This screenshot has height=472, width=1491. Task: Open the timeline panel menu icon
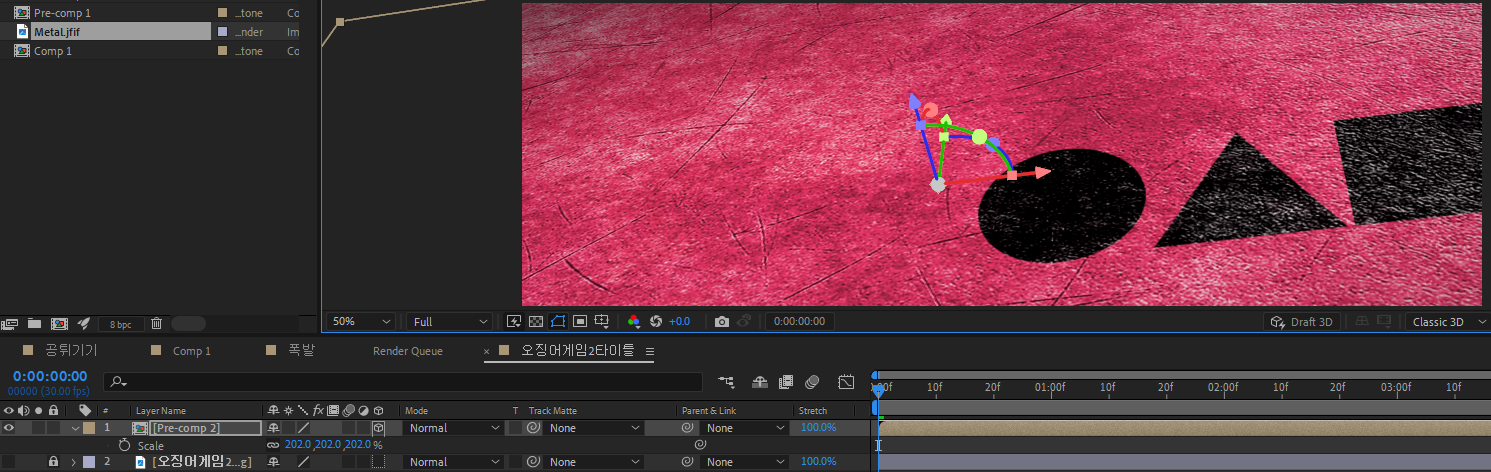(649, 351)
